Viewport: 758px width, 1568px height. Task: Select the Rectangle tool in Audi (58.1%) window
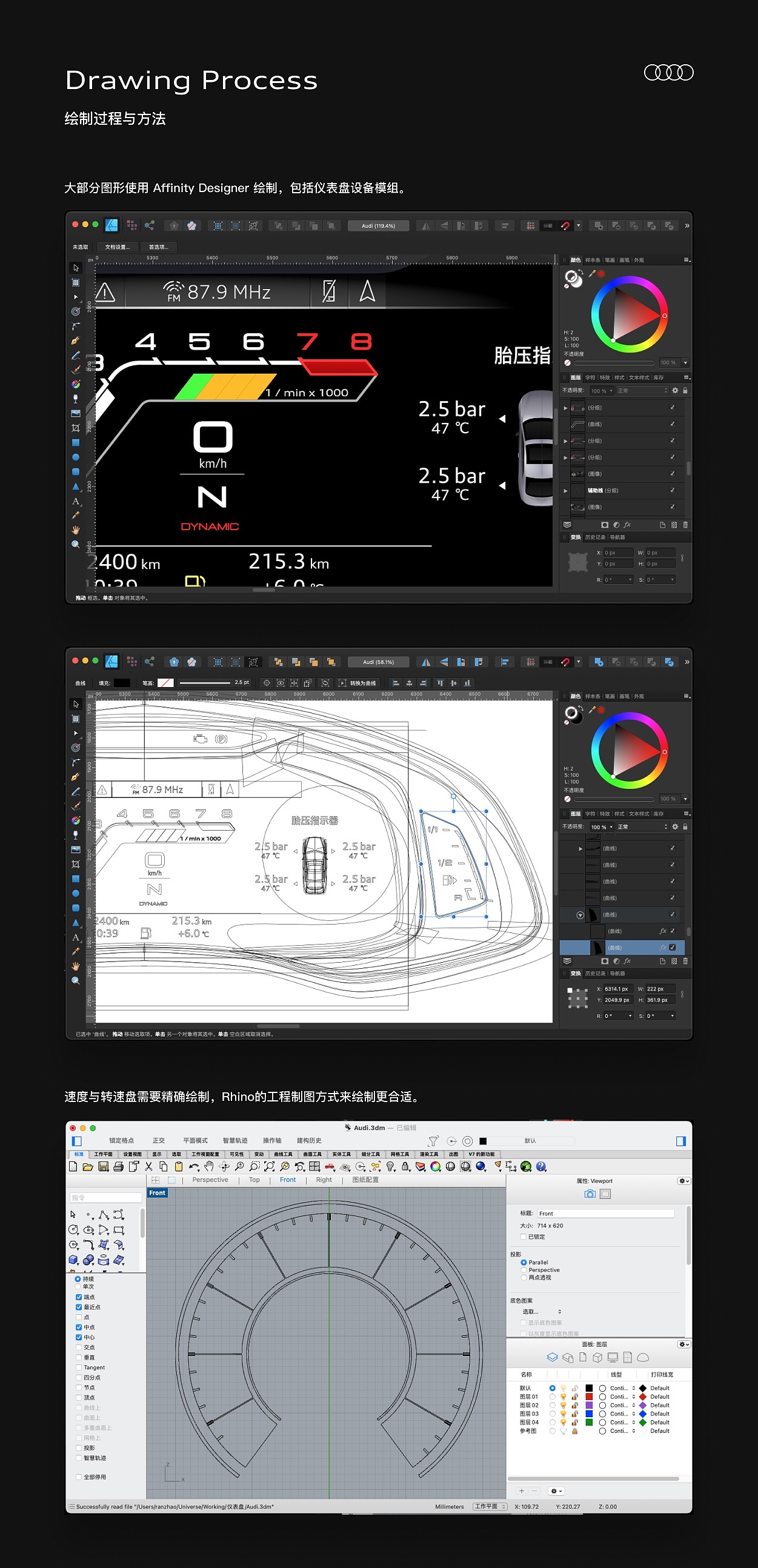pyautogui.click(x=76, y=879)
